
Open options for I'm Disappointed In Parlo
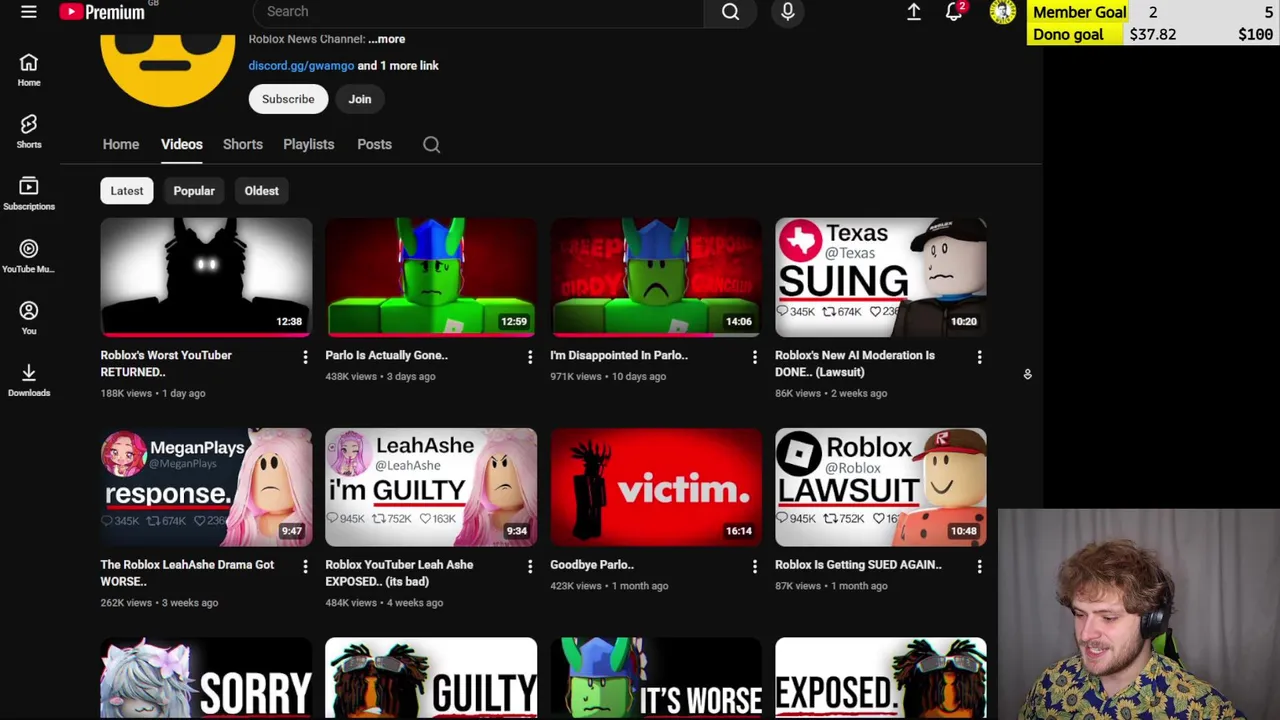(754, 357)
